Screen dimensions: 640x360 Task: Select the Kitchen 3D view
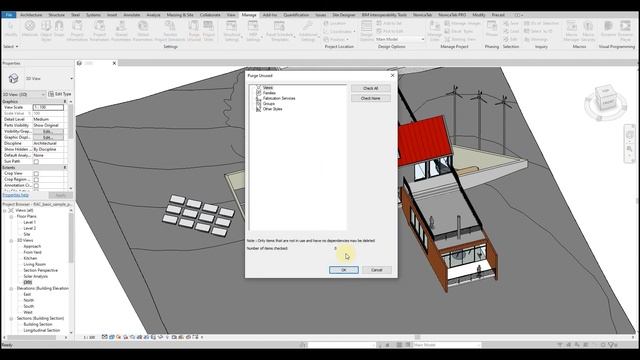click(30, 258)
